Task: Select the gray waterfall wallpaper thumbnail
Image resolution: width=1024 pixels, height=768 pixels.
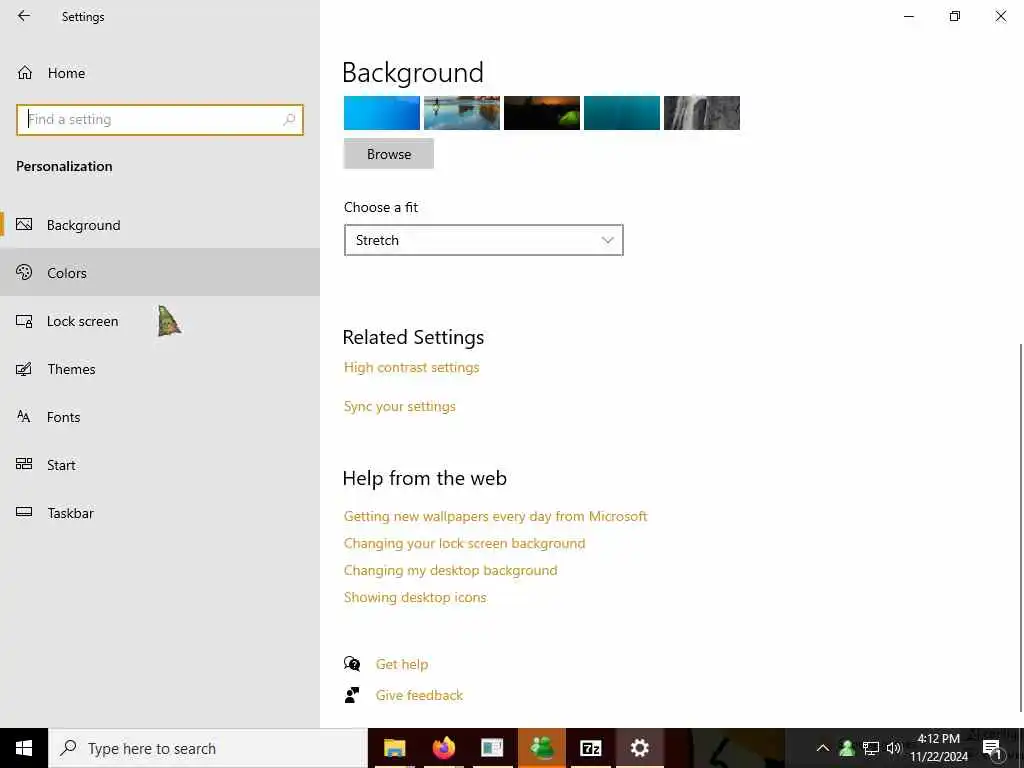Action: click(702, 113)
